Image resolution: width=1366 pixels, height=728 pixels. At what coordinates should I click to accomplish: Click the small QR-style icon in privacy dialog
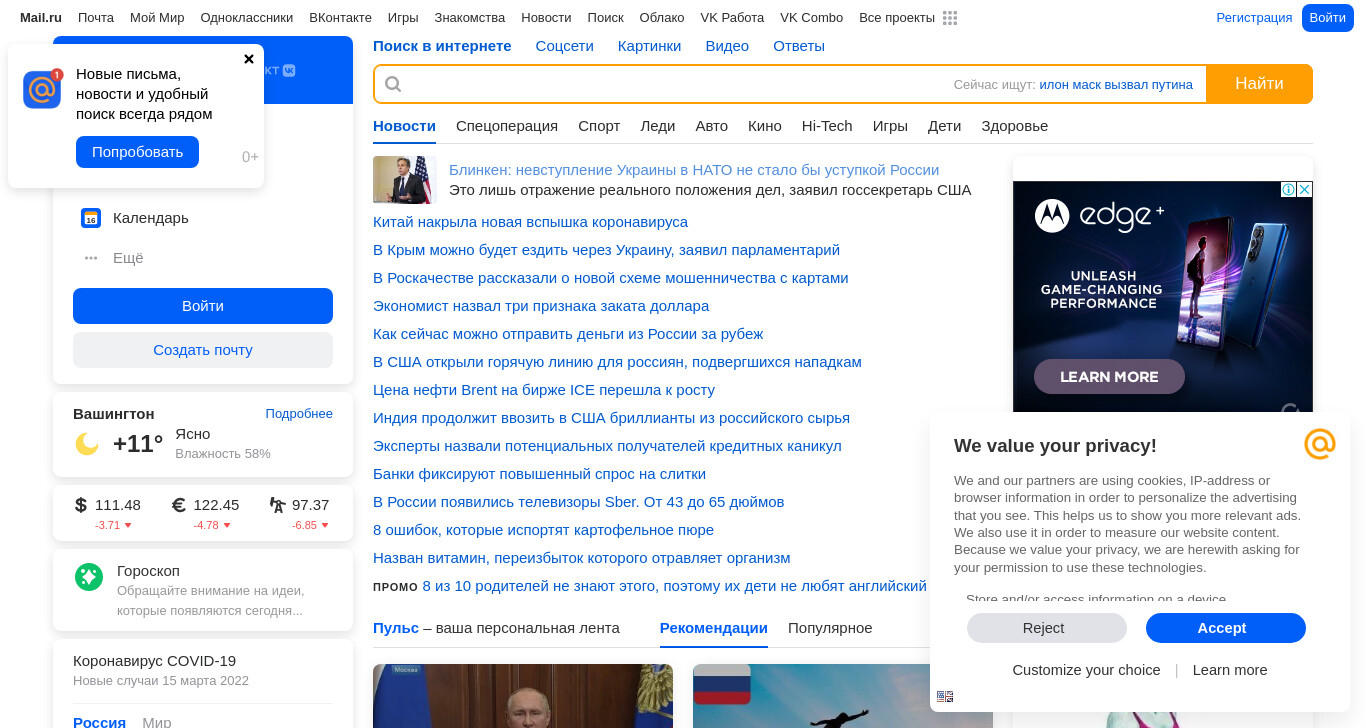tap(945, 697)
